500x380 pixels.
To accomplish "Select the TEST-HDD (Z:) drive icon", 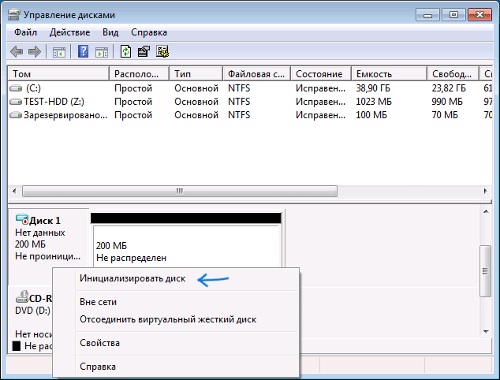I will pos(16,102).
